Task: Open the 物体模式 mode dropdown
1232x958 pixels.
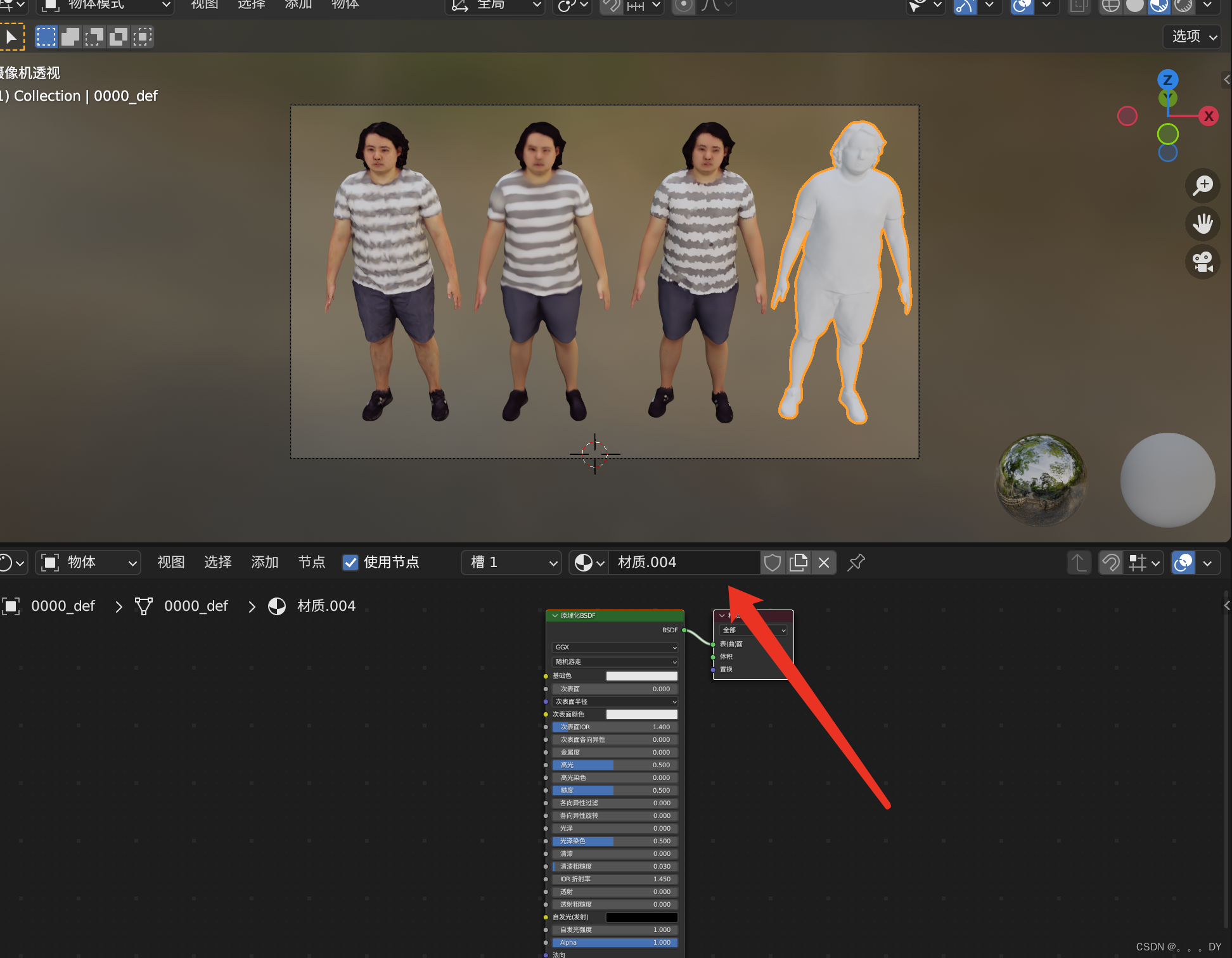Action: click(105, 5)
